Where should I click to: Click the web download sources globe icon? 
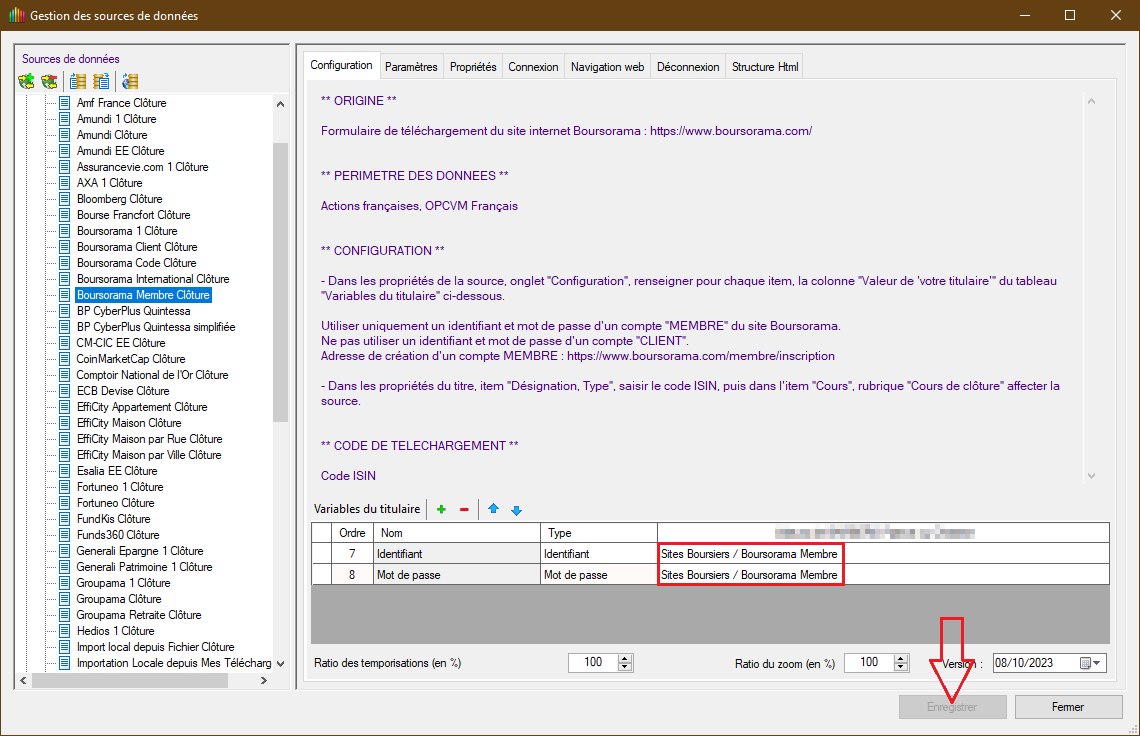coord(129,81)
